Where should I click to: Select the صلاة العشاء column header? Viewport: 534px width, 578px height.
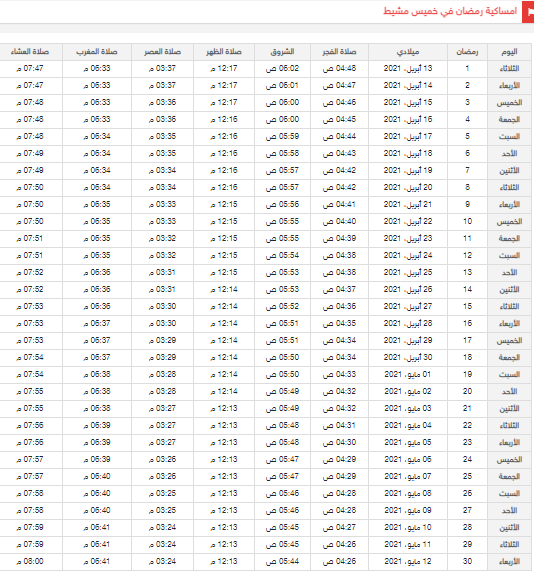click(x=30, y=52)
